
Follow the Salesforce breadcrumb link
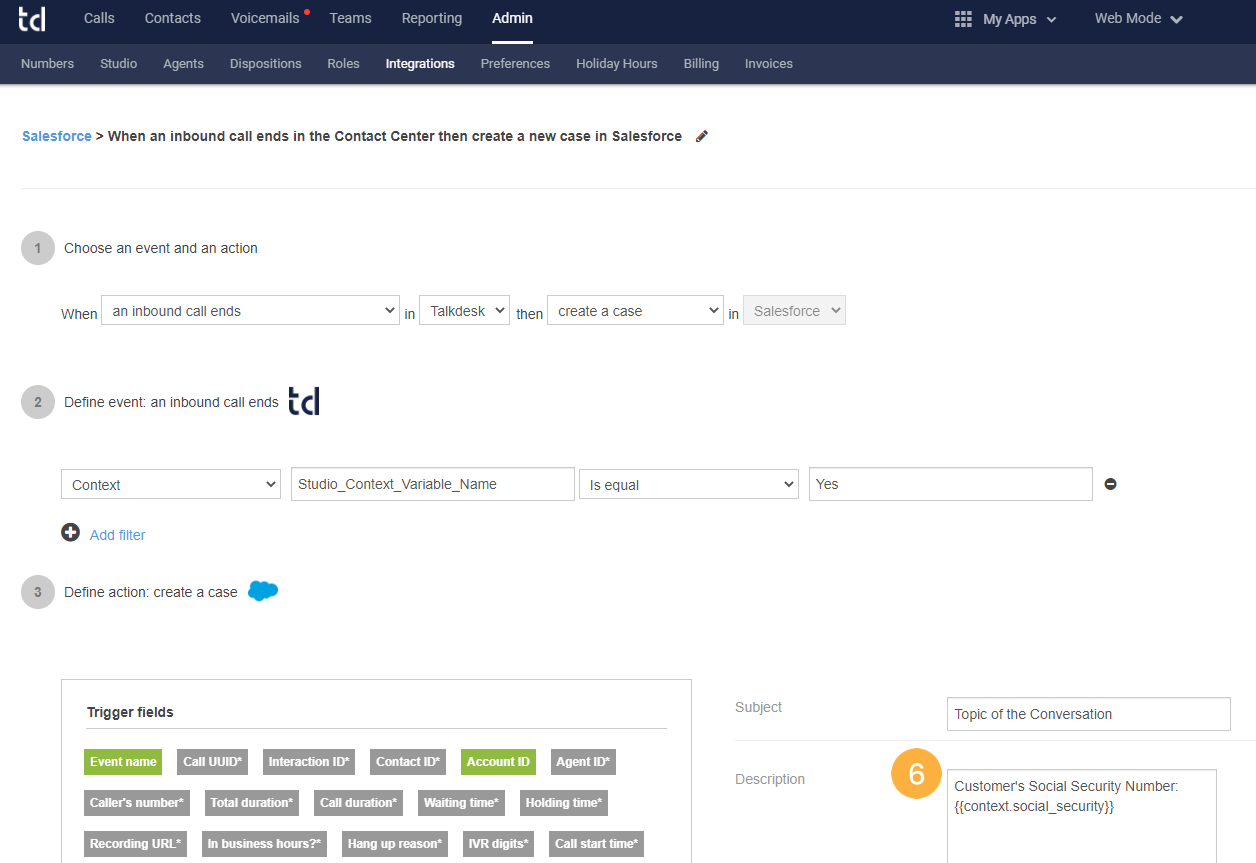[57, 136]
